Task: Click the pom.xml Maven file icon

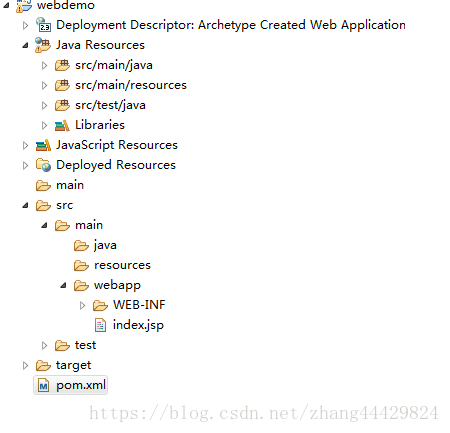Action: 43,385
